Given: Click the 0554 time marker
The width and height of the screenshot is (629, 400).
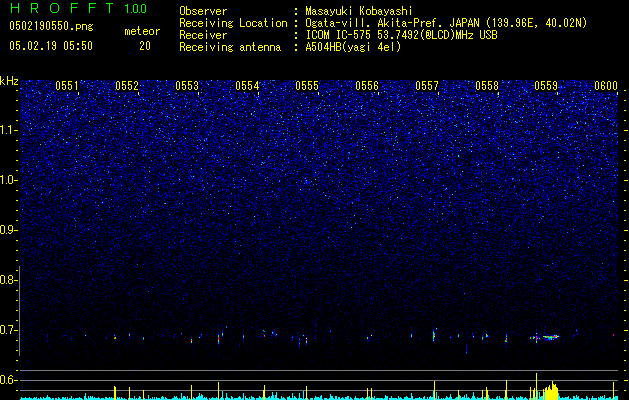Looking at the screenshot, I should (x=247, y=86).
